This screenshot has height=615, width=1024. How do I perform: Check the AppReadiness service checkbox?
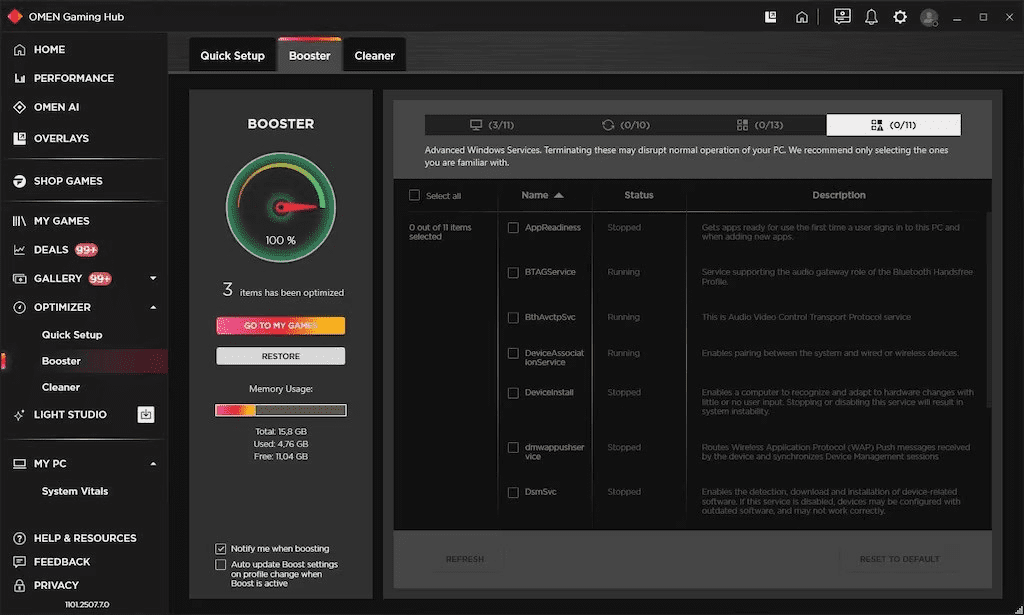point(514,227)
